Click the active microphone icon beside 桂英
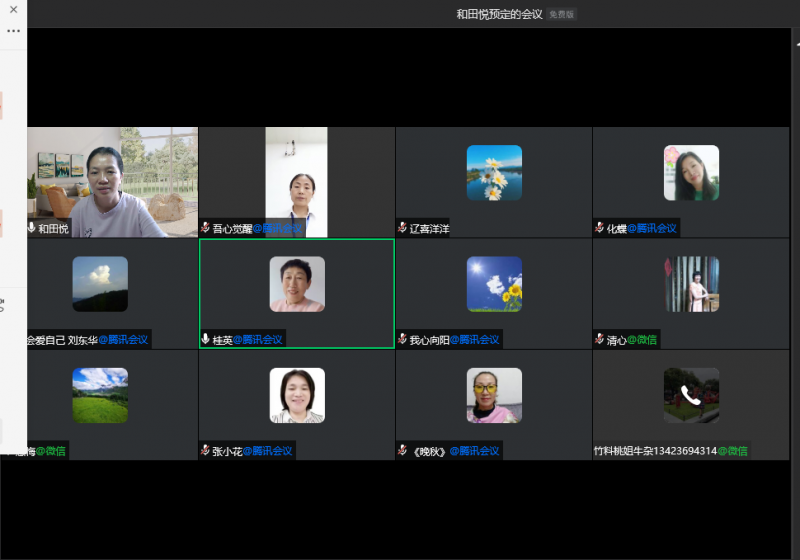This screenshot has height=560, width=800. pos(205,339)
